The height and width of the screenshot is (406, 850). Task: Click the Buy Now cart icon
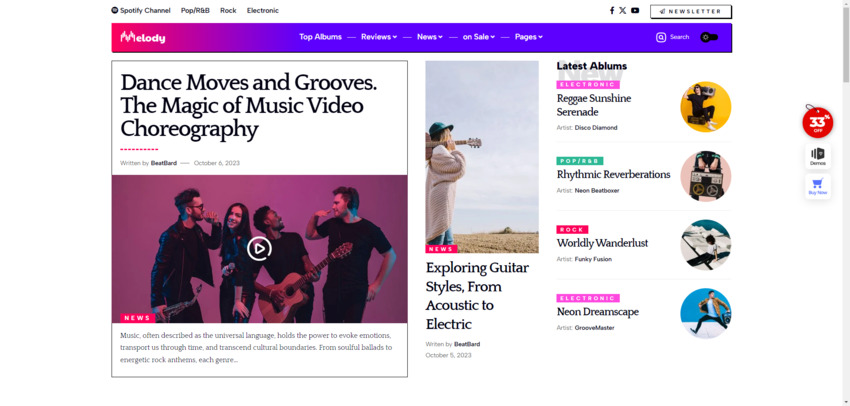click(817, 186)
